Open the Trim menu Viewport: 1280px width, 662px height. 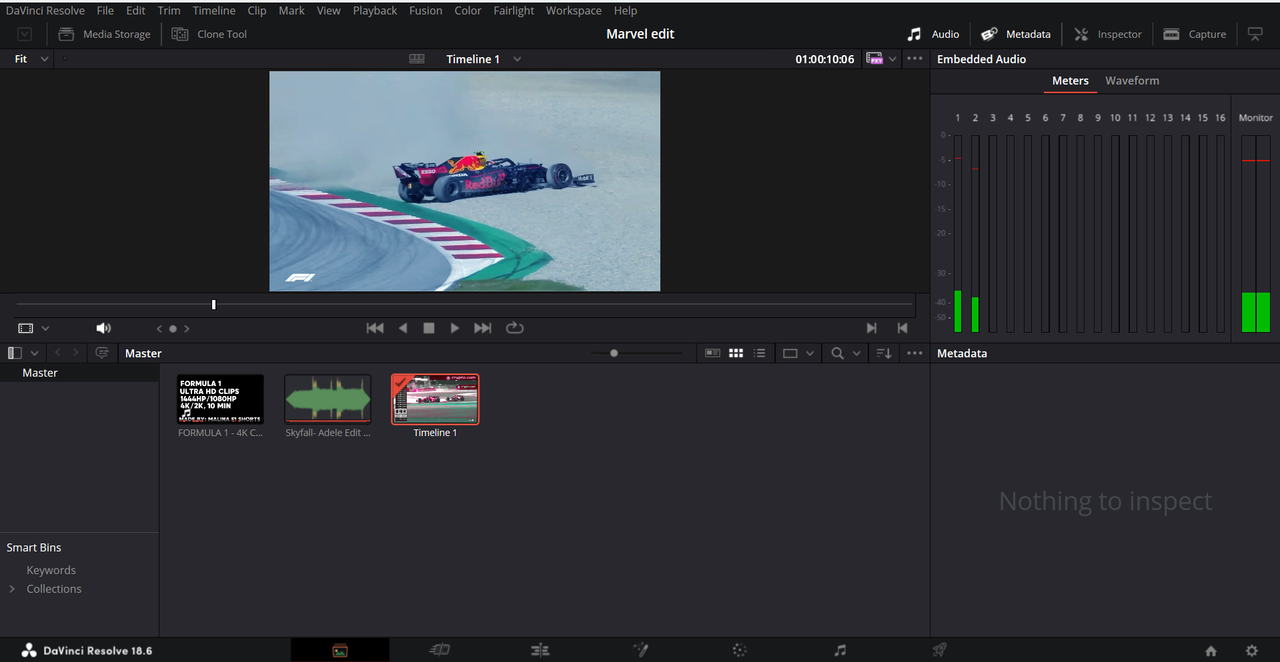(x=169, y=10)
